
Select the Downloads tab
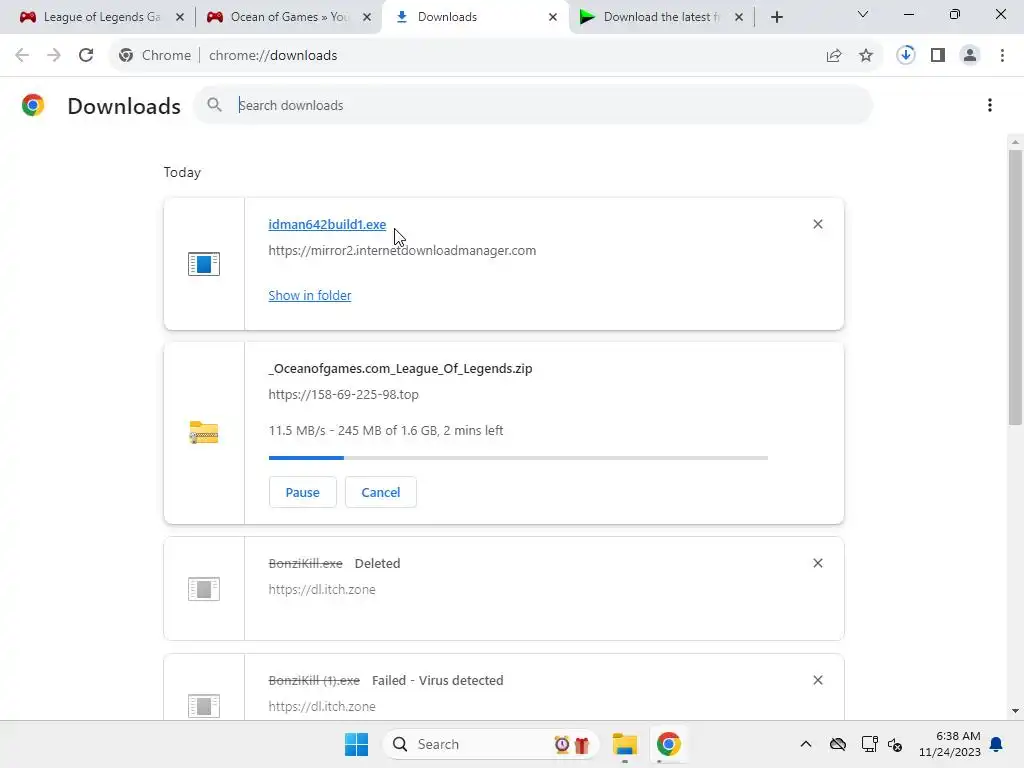coord(475,17)
